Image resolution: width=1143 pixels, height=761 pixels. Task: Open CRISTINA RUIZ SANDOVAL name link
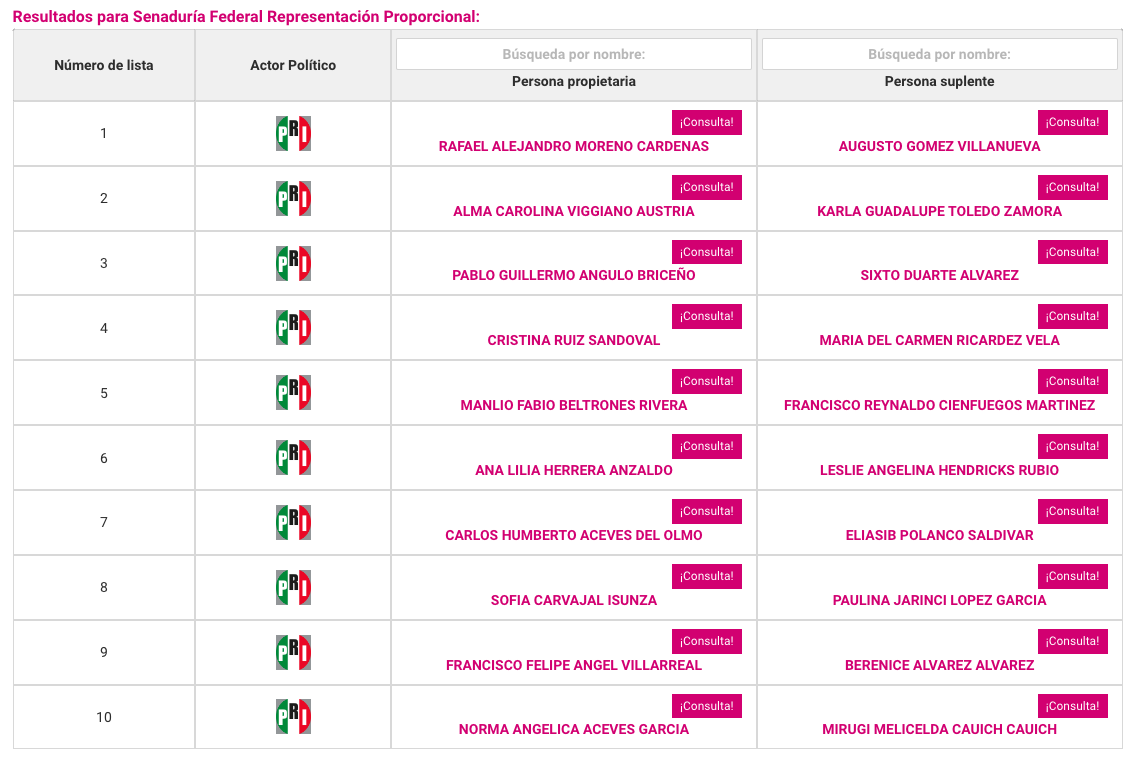click(x=574, y=340)
